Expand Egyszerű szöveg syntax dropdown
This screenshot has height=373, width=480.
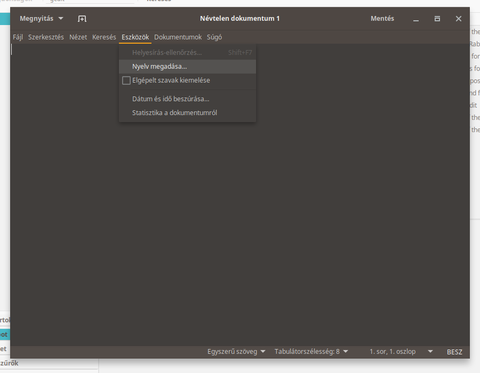point(236,352)
